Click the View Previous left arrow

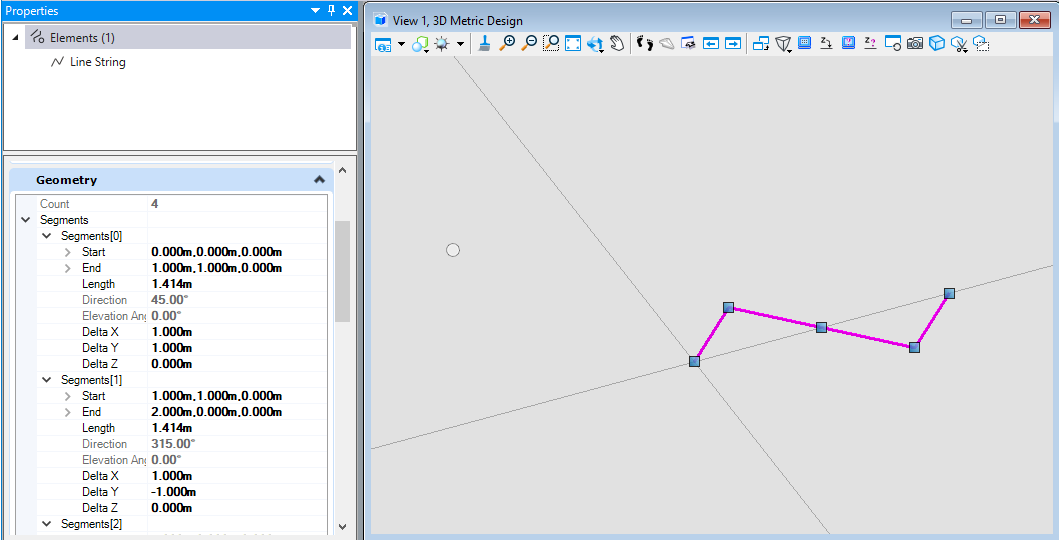(x=711, y=44)
